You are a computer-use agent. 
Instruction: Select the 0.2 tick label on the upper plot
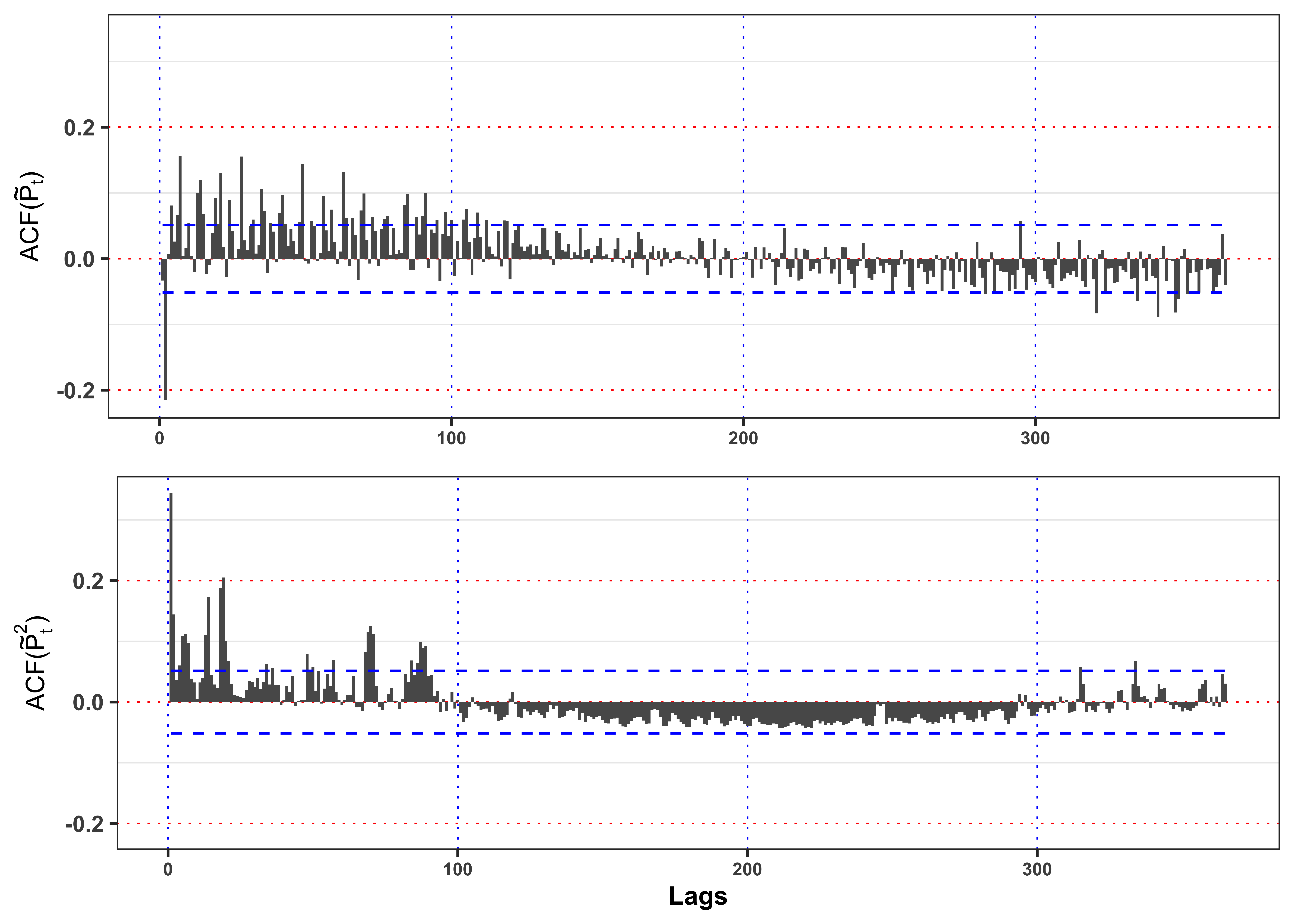(x=79, y=128)
